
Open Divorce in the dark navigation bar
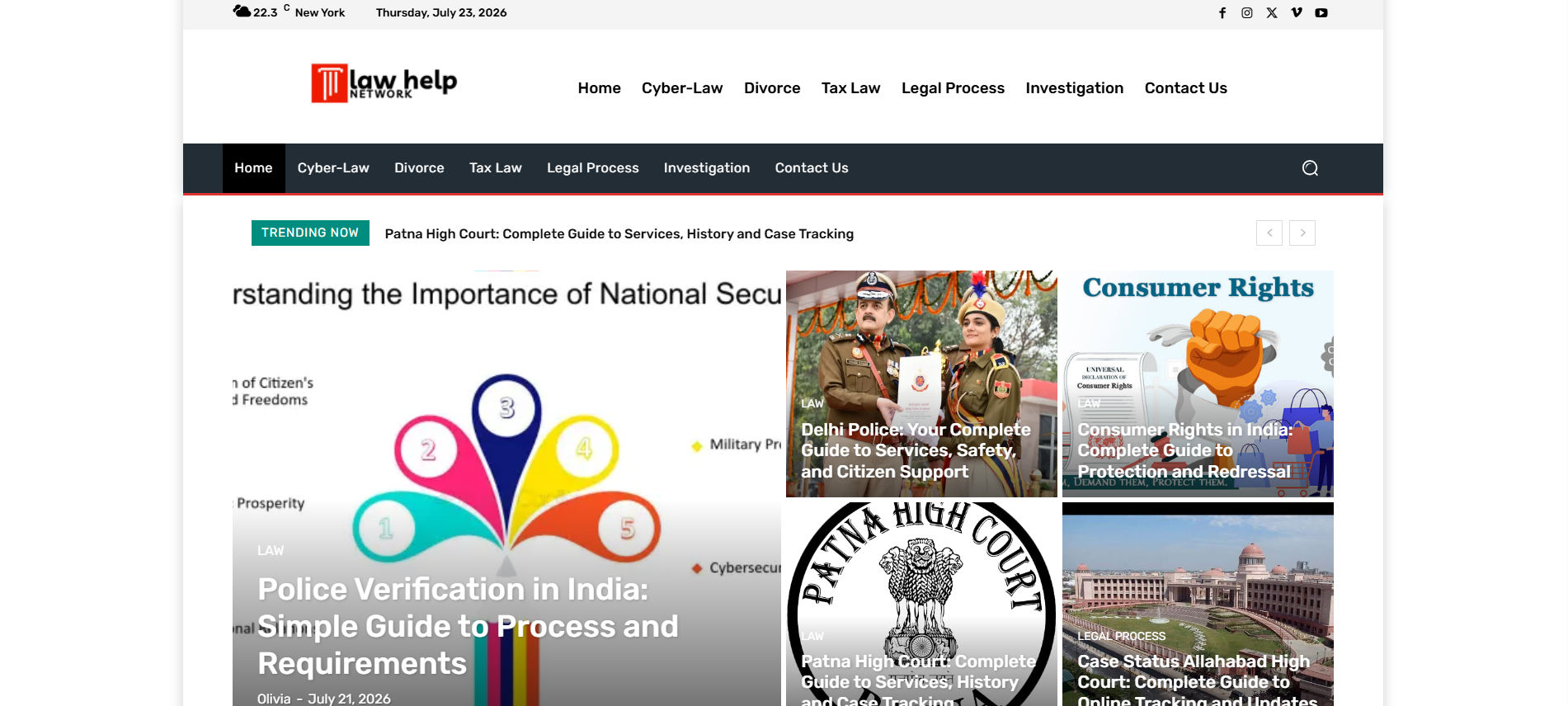point(419,168)
